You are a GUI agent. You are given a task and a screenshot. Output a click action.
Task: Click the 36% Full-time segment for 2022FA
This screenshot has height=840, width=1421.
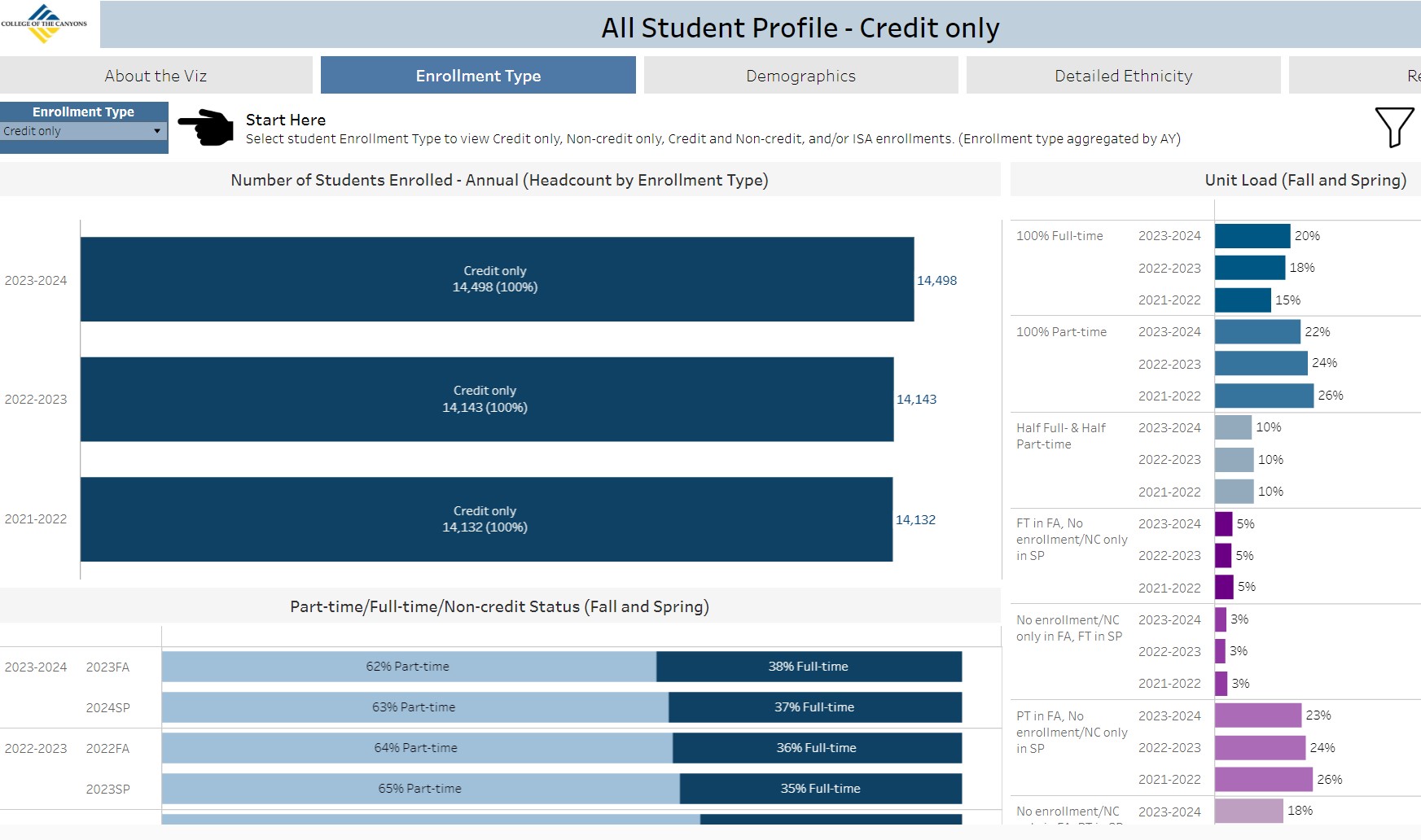(818, 748)
